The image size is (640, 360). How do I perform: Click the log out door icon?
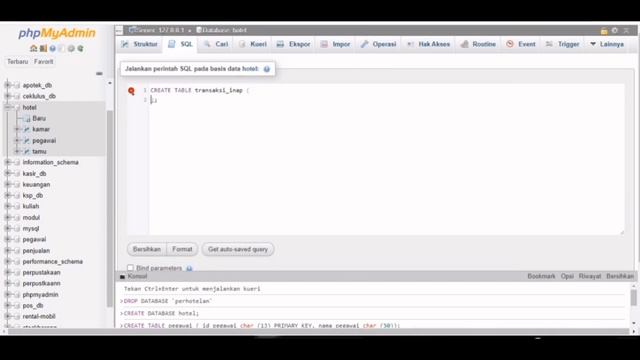coord(43,48)
